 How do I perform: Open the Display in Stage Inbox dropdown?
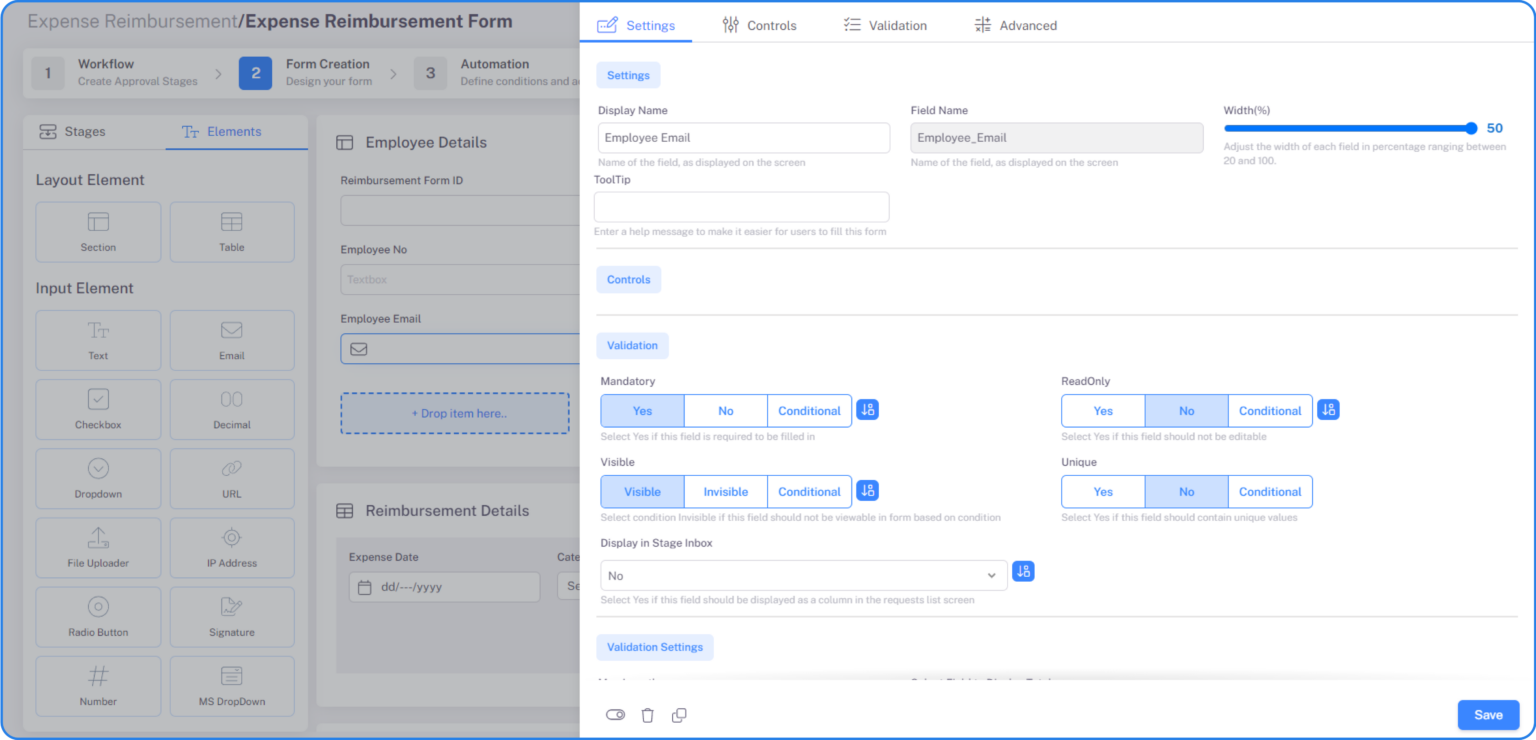pos(803,575)
